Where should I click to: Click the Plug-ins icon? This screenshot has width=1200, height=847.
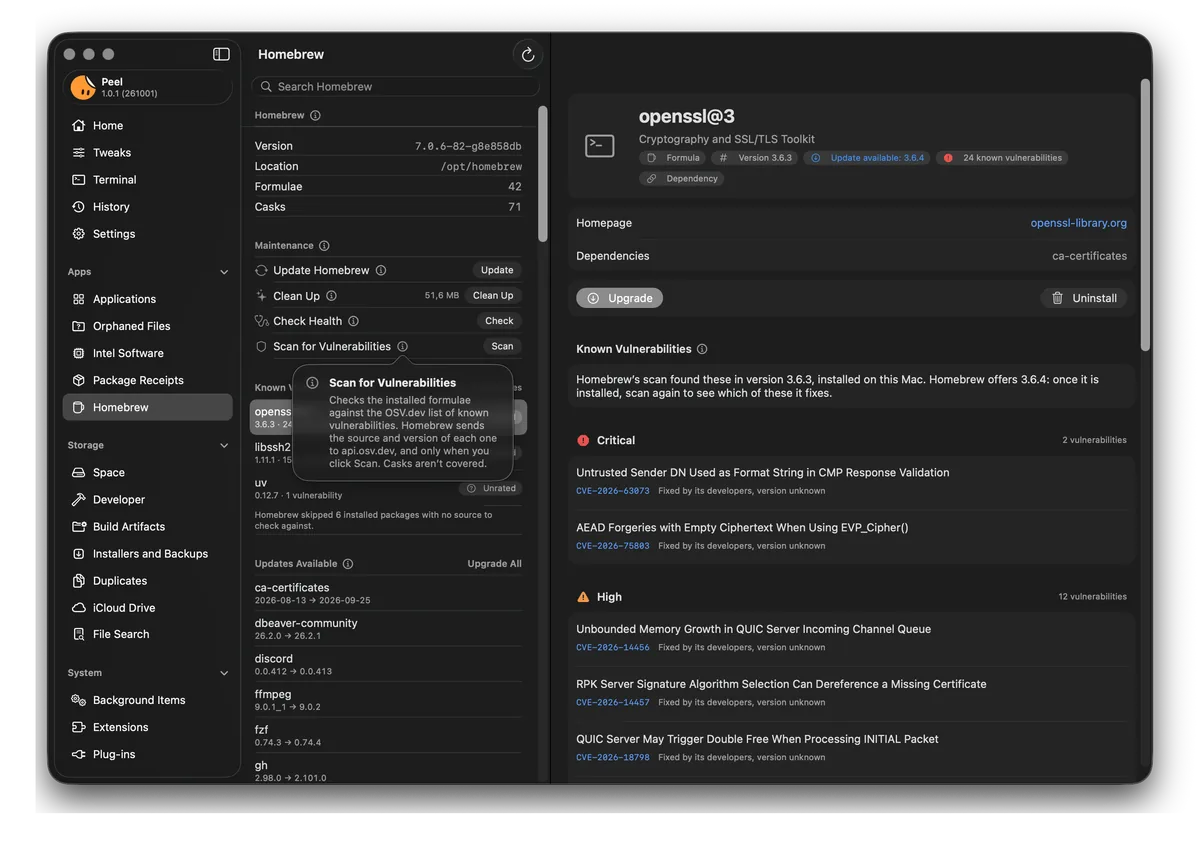(x=79, y=754)
